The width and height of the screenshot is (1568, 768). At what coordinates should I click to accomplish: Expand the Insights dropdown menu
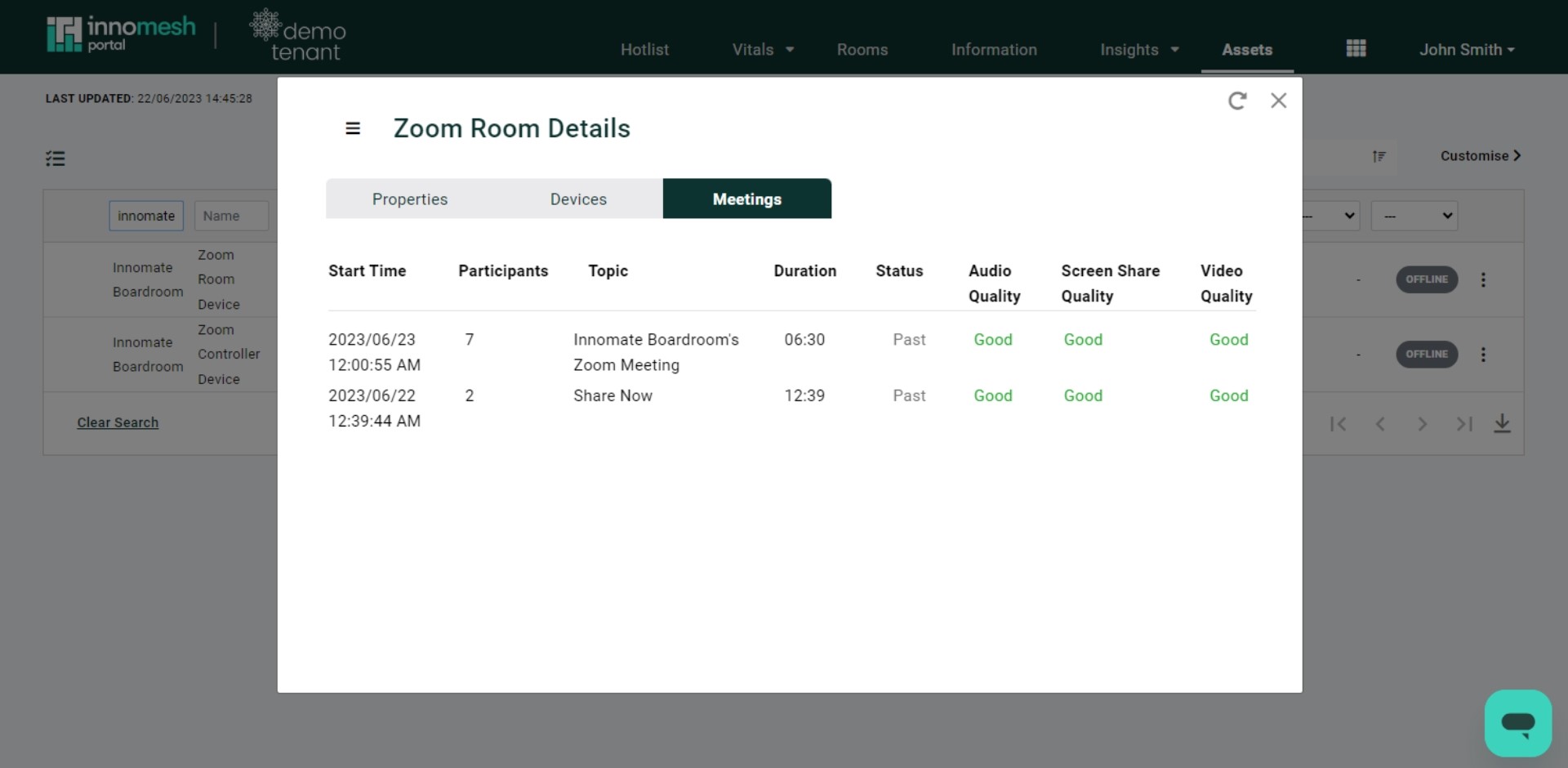[1139, 50]
